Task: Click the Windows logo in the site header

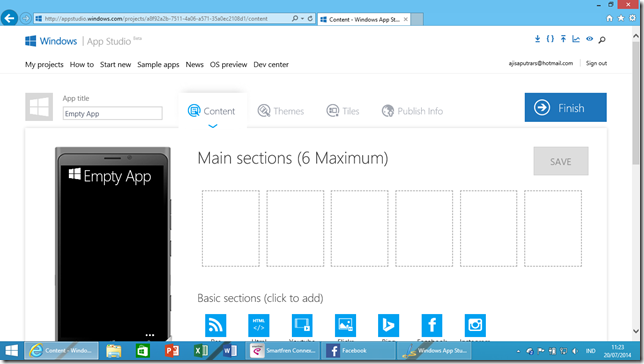Action: (x=30, y=41)
